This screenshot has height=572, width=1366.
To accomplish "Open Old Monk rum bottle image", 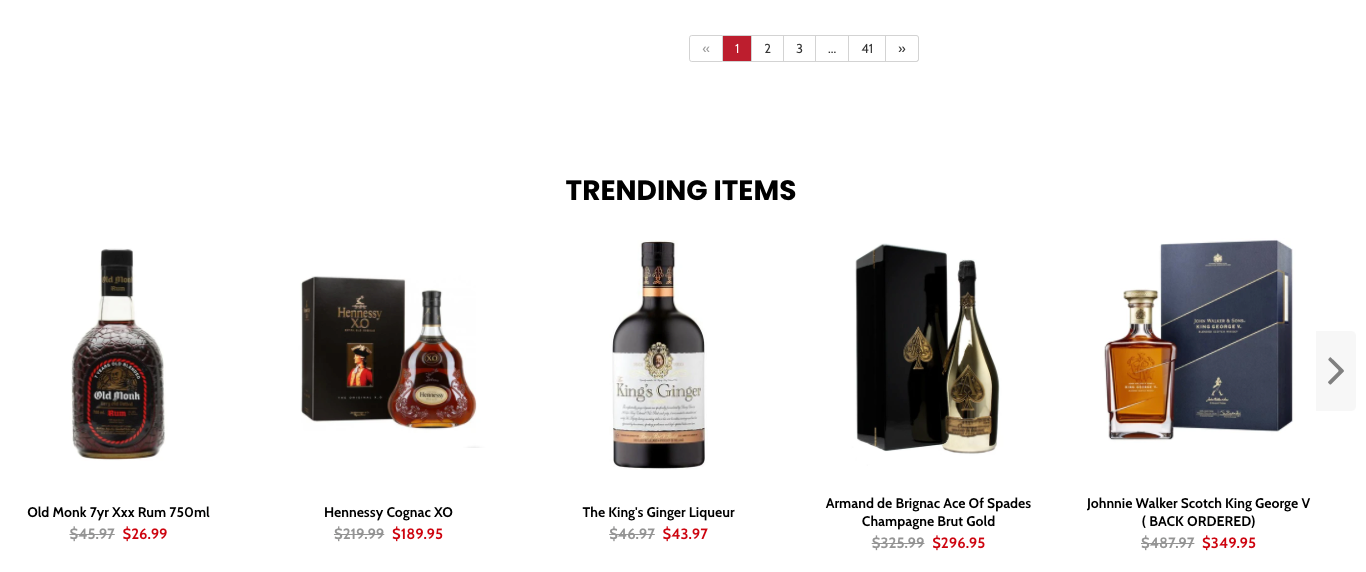I will point(118,355).
